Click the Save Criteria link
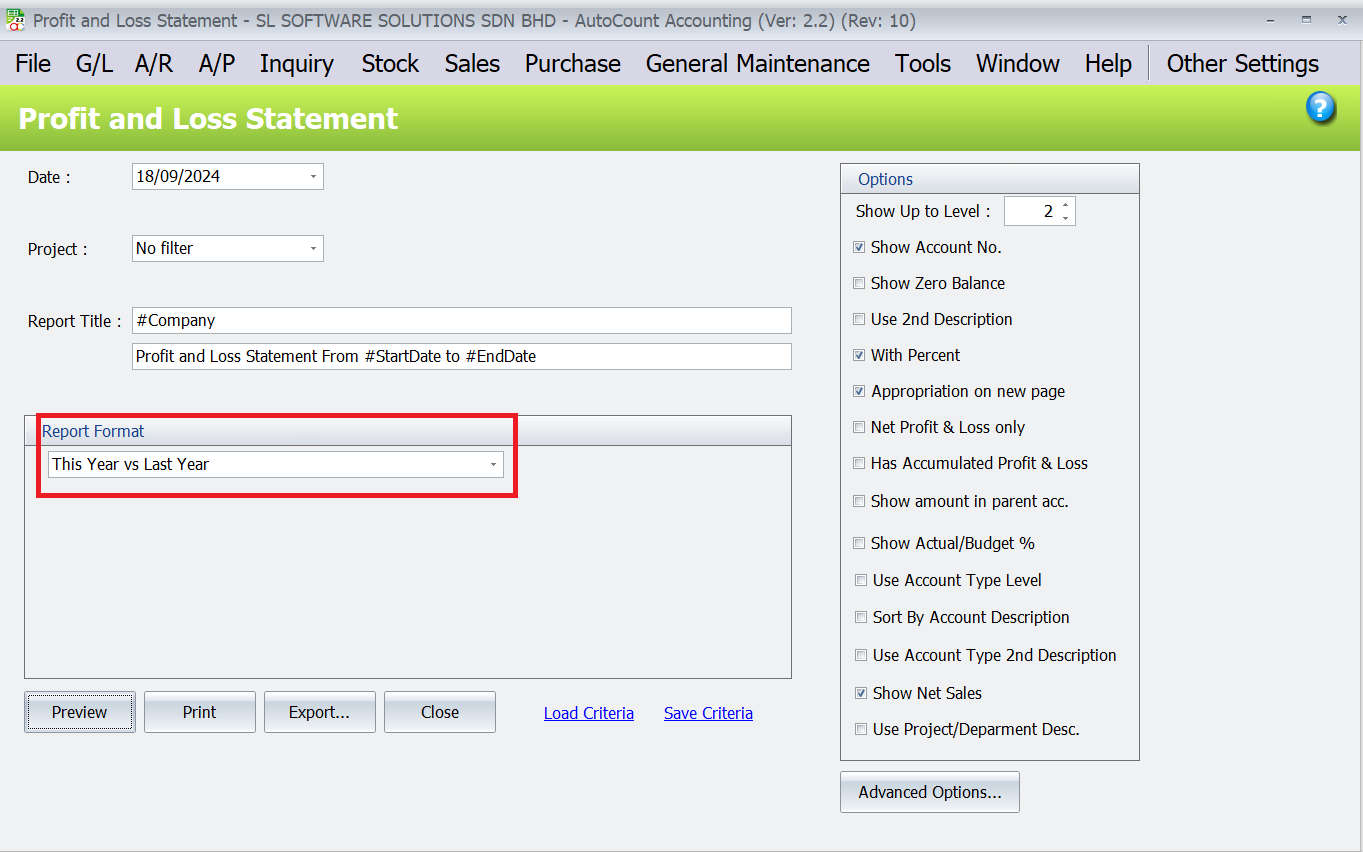Screen dimensions: 1363x852 click(x=708, y=713)
